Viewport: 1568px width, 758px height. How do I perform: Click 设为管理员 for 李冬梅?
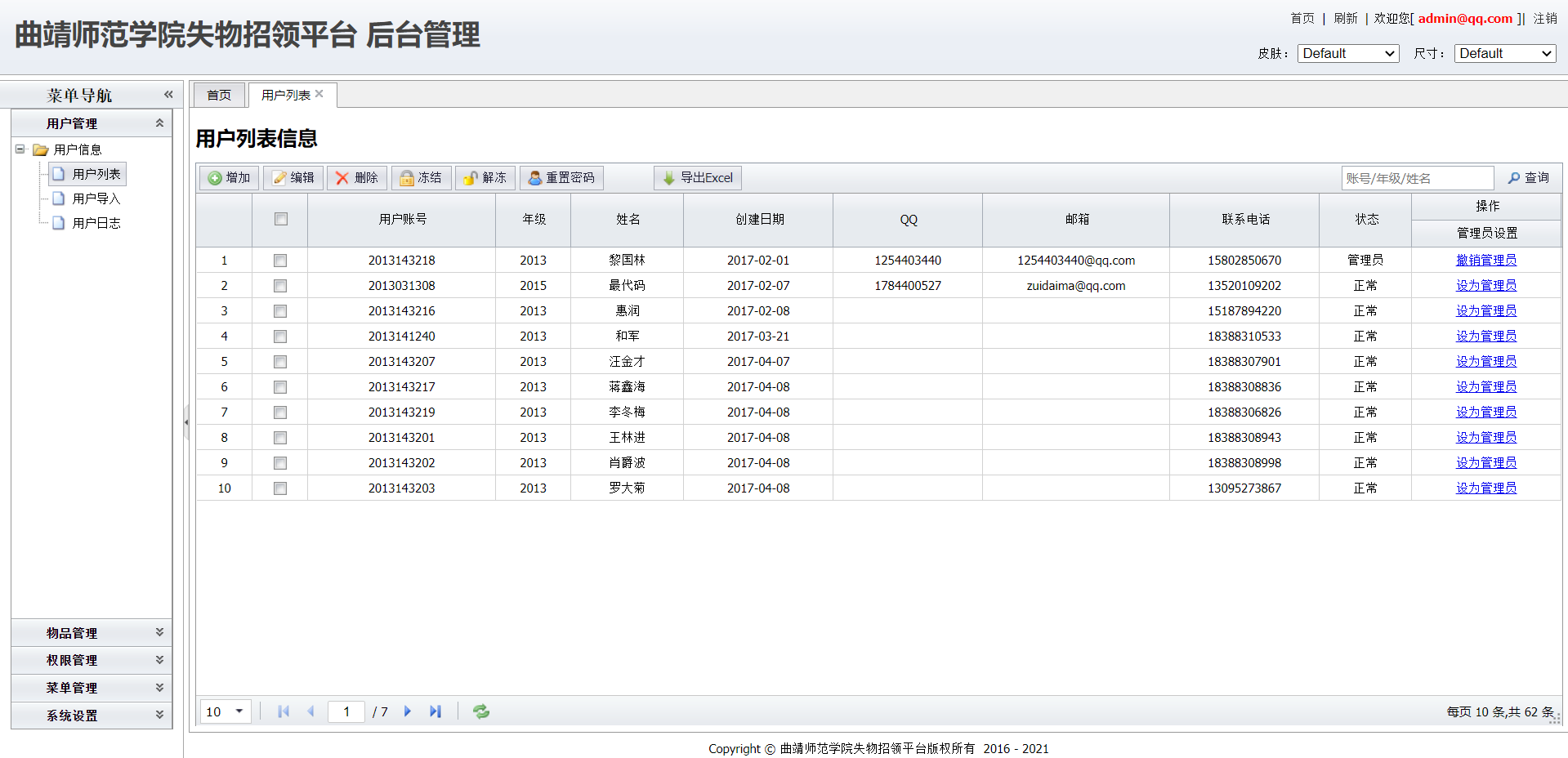click(x=1486, y=412)
